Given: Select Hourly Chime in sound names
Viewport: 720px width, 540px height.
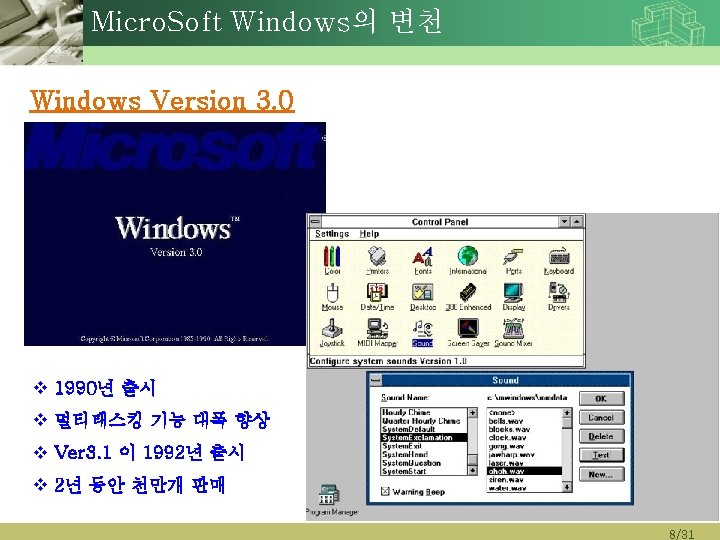Looking at the screenshot, I should pyautogui.click(x=424, y=412).
